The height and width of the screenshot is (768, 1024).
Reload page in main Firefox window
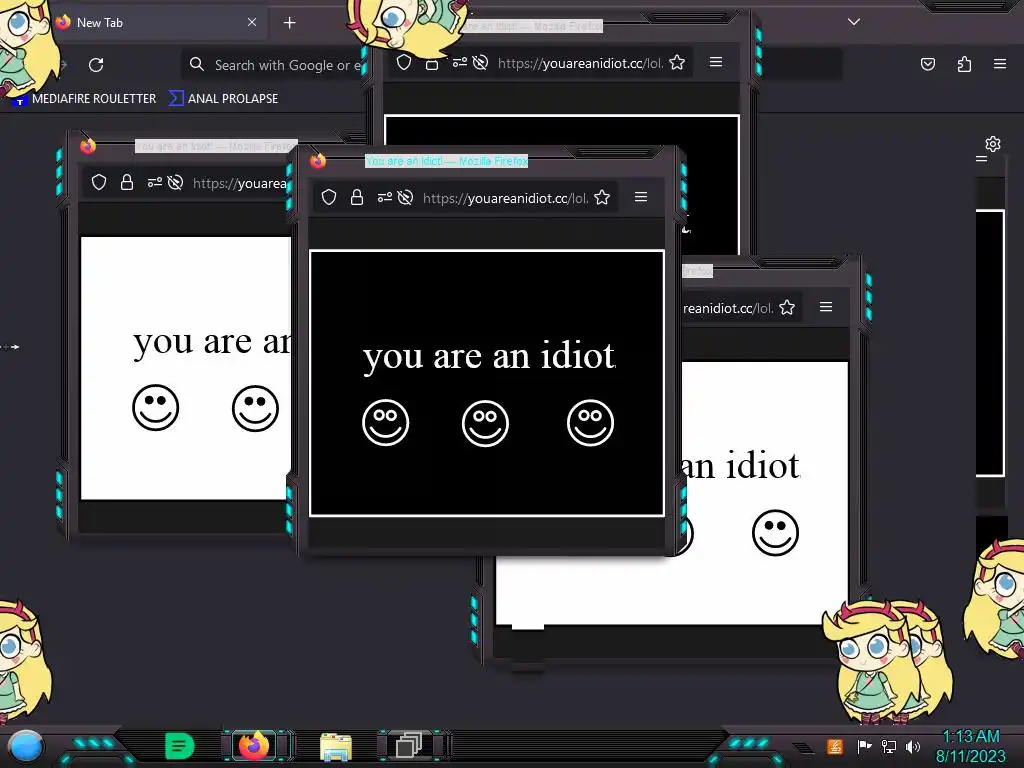[96, 65]
